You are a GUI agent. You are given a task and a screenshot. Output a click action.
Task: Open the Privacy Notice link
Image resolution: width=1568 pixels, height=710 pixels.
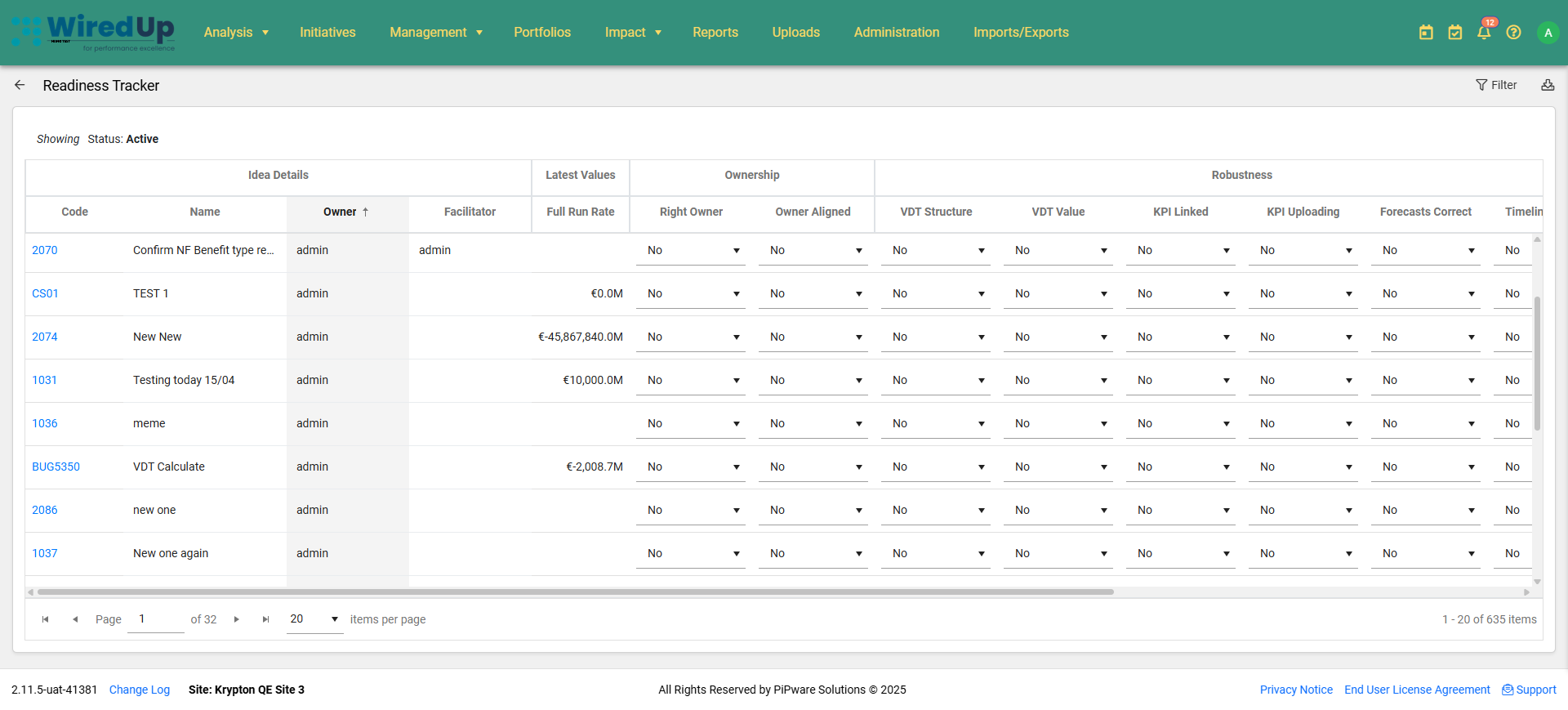(x=1296, y=690)
